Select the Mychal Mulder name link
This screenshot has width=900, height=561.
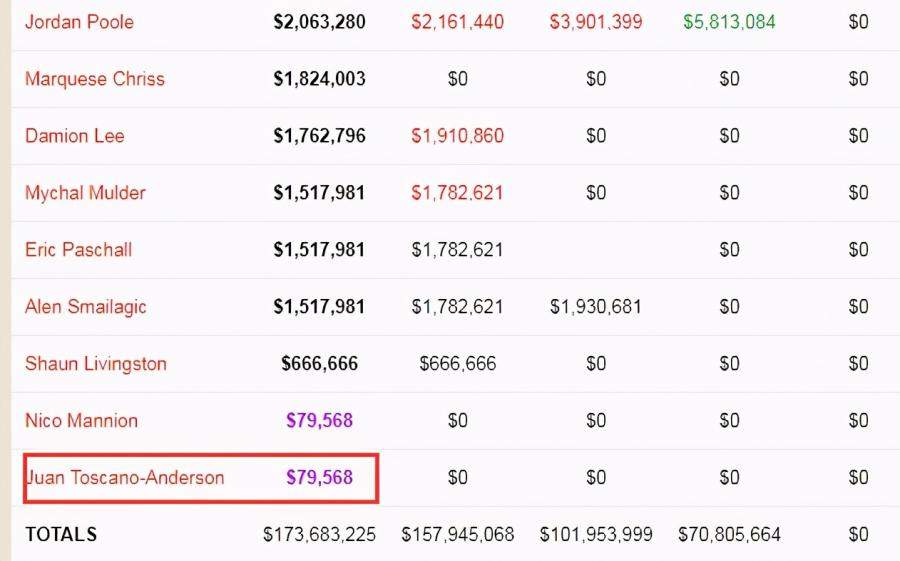85,193
